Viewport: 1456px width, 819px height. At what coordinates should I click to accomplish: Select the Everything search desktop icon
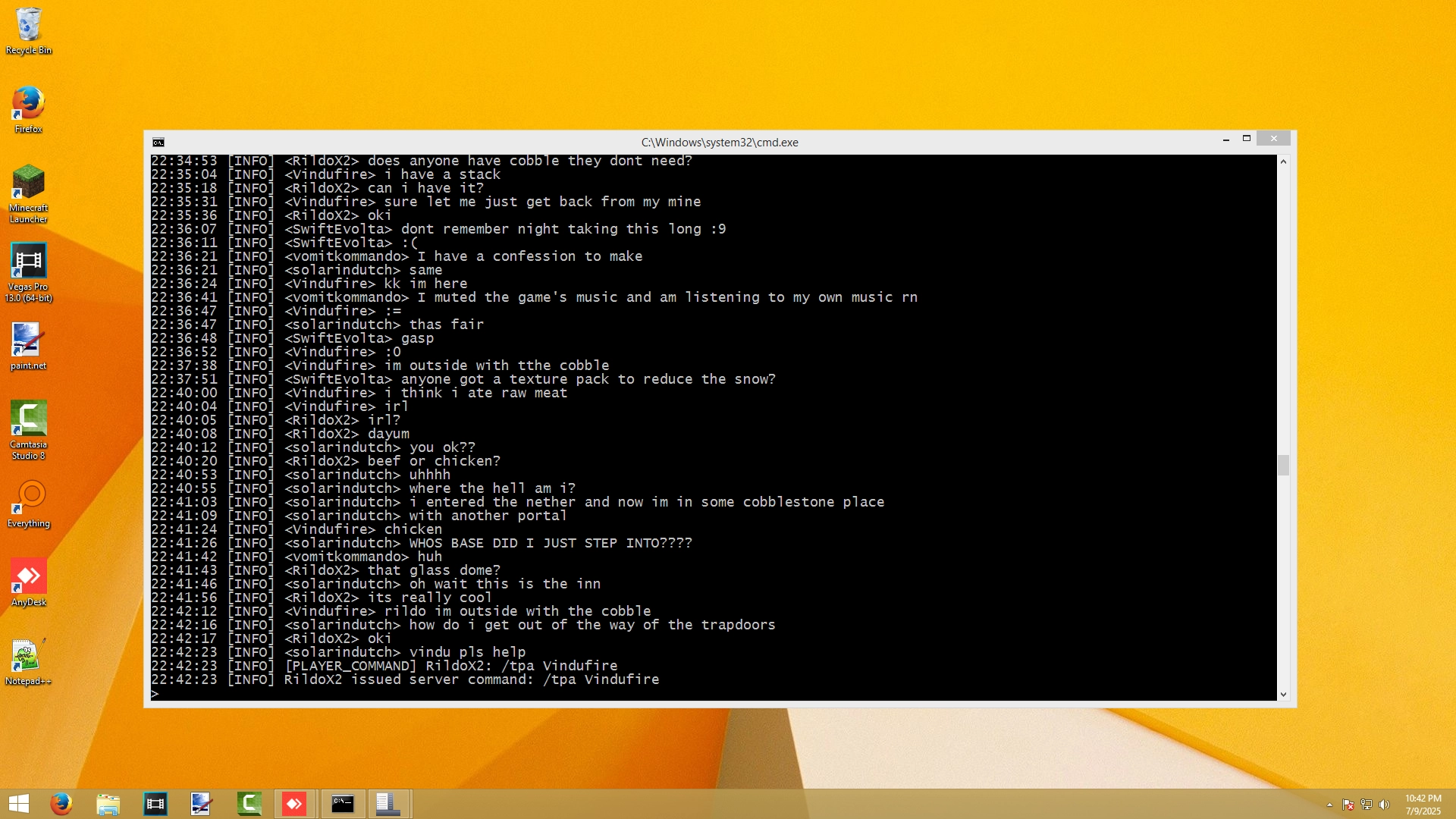29,504
